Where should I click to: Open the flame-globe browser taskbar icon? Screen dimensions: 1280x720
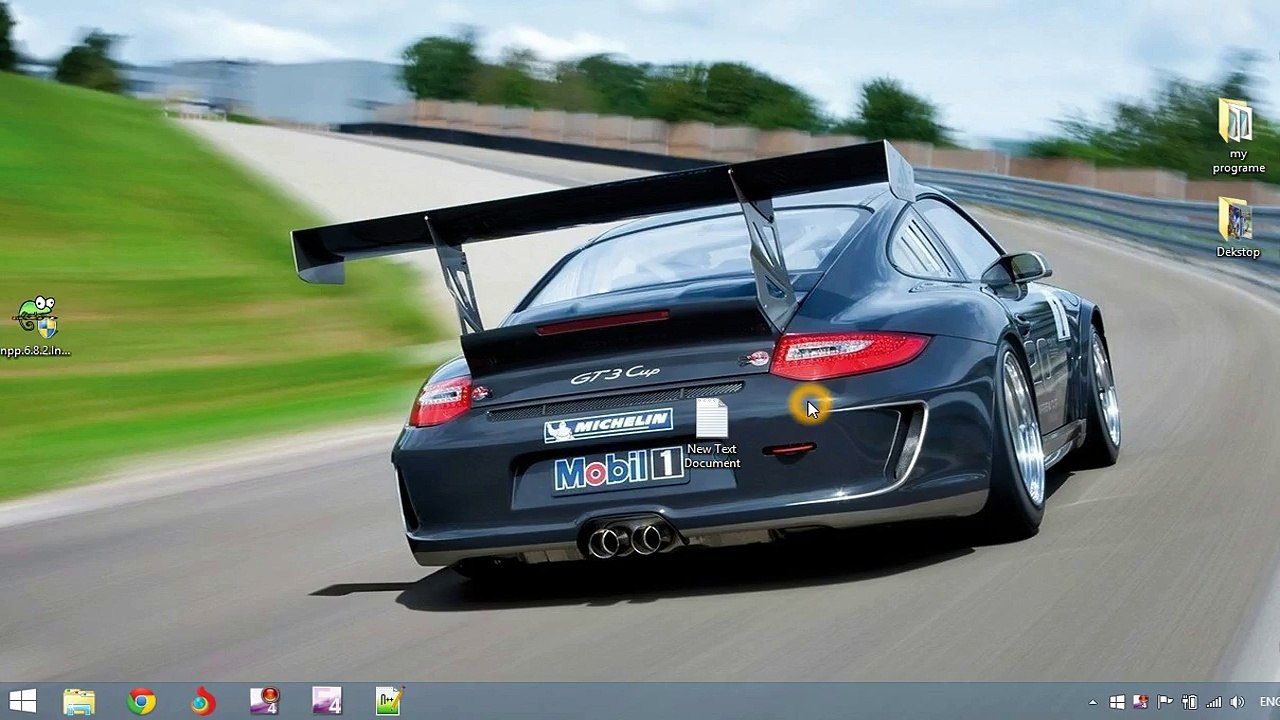(x=203, y=702)
